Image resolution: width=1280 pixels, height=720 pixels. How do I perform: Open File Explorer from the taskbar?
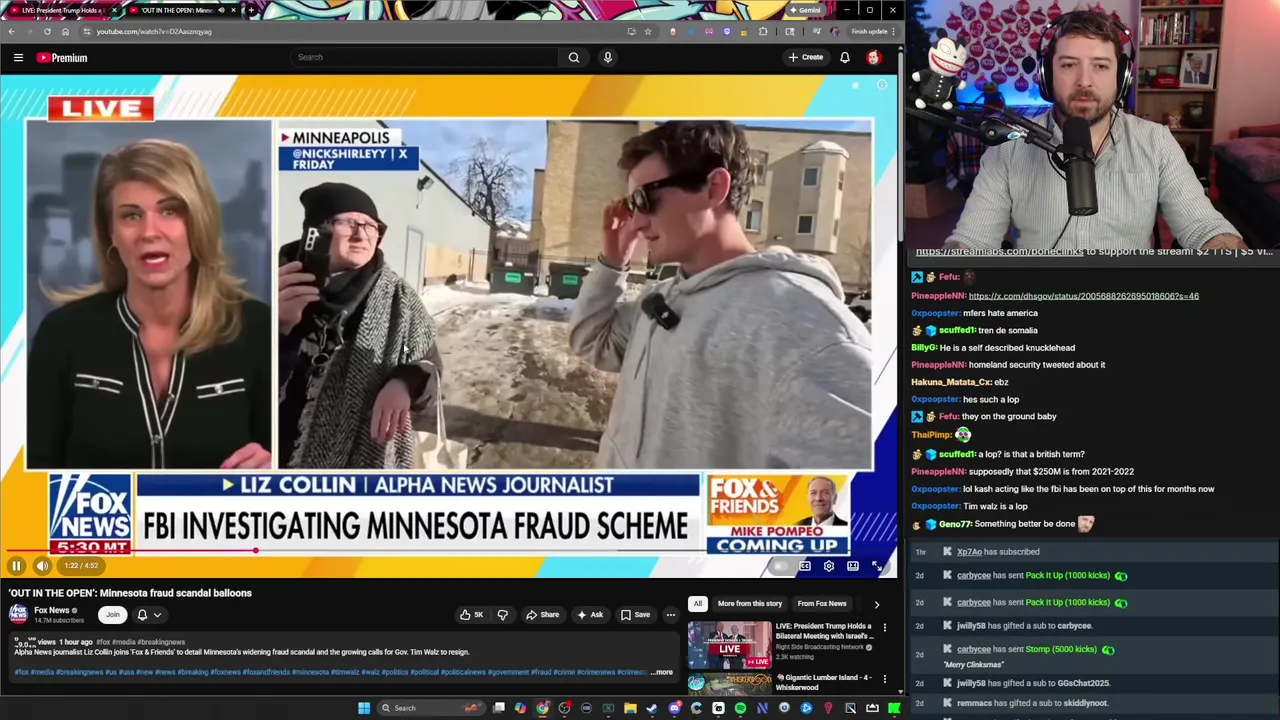(630, 708)
